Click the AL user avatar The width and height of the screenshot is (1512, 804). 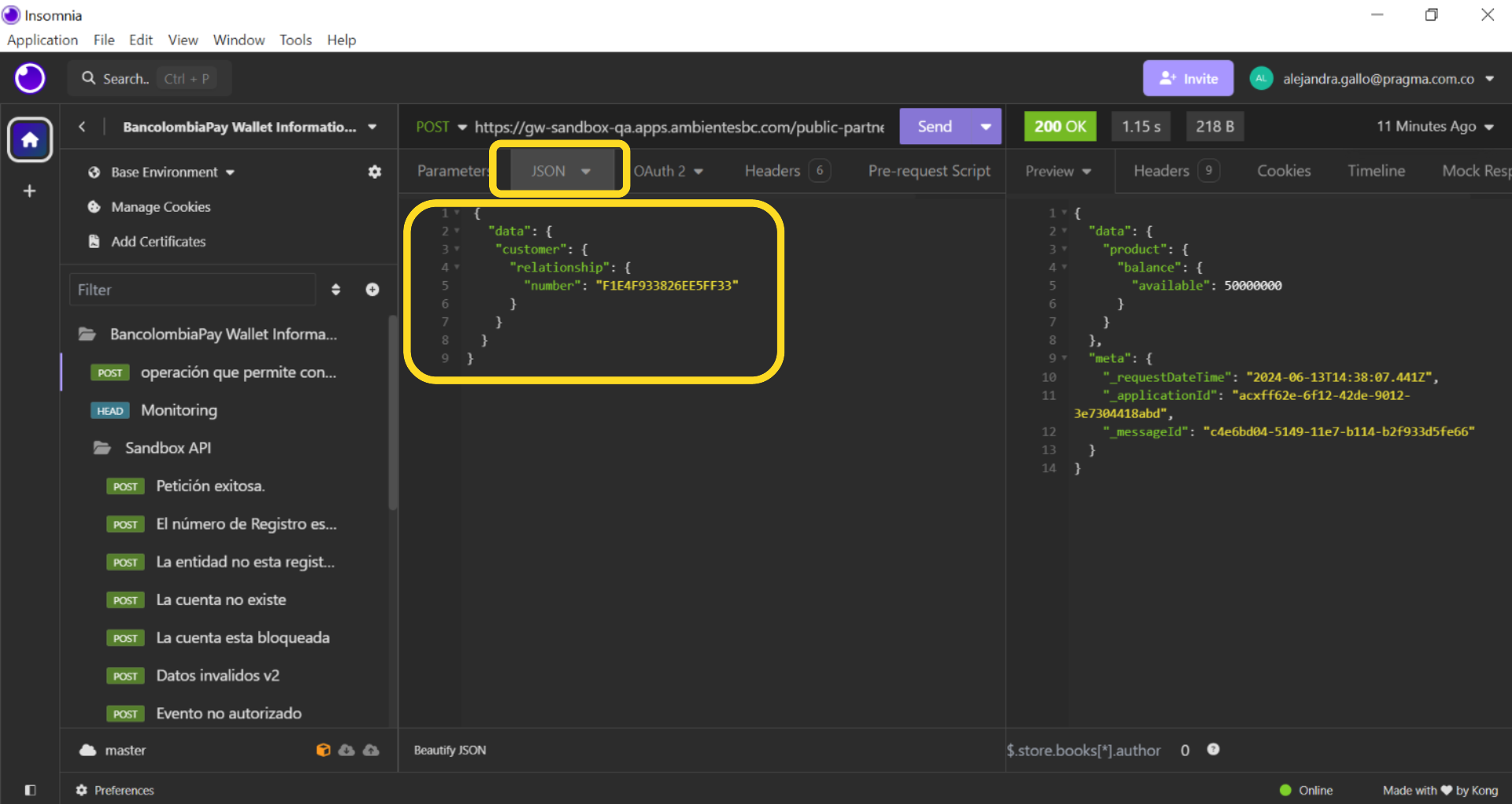tap(1262, 79)
